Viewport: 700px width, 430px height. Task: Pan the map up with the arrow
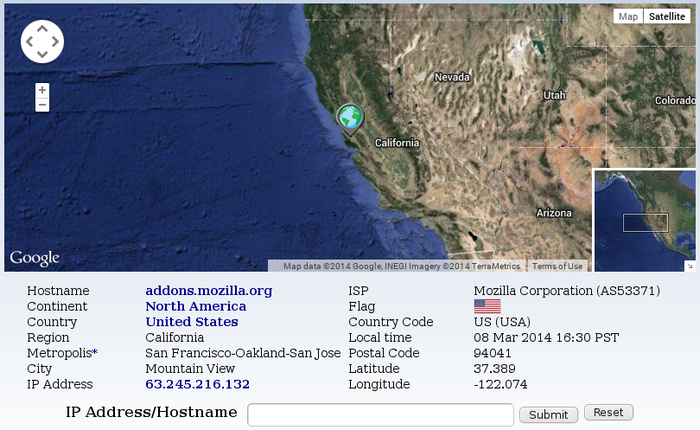[x=42, y=29]
